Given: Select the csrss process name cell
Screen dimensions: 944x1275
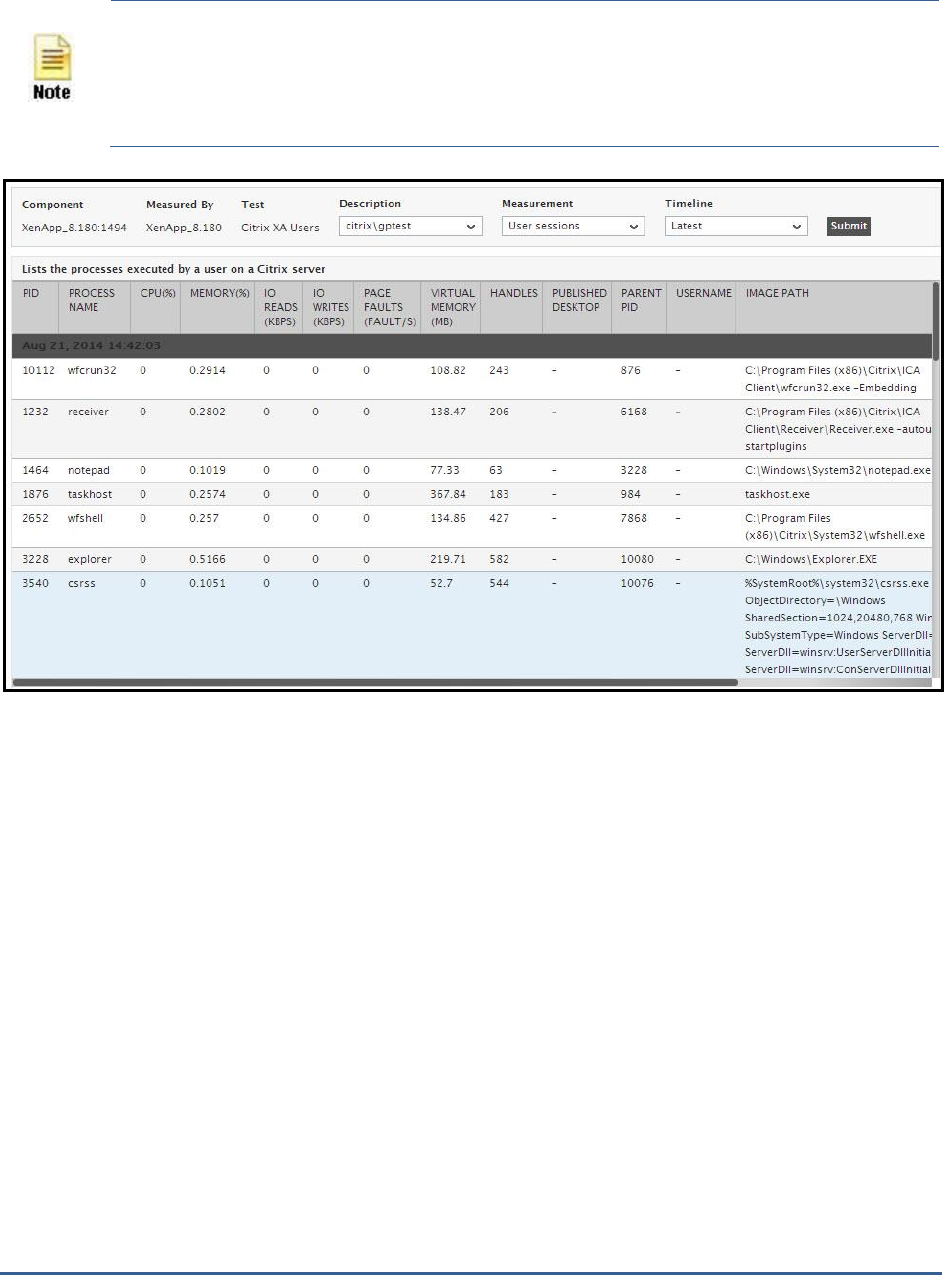Looking at the screenshot, I should (x=82, y=583).
